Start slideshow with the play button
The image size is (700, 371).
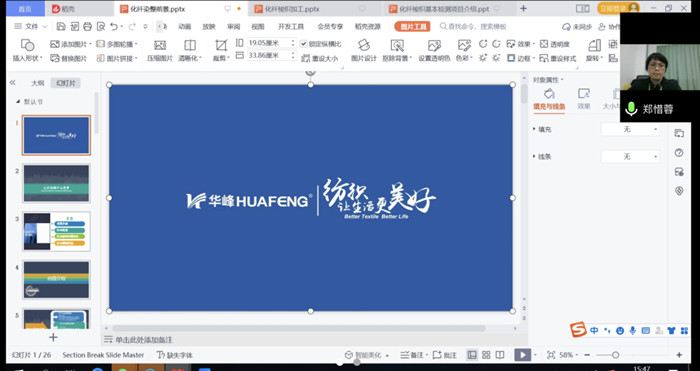click(522, 355)
